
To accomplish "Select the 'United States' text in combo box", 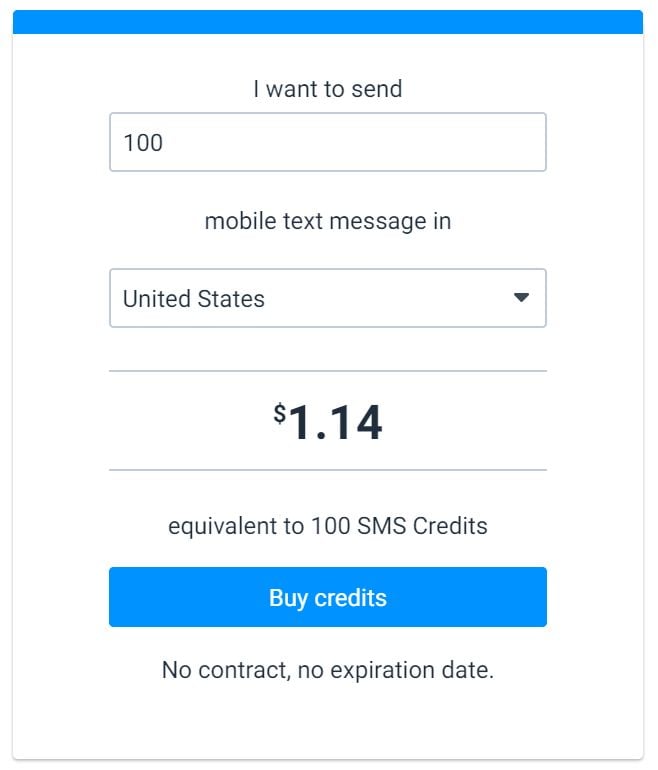I will (x=193, y=299).
